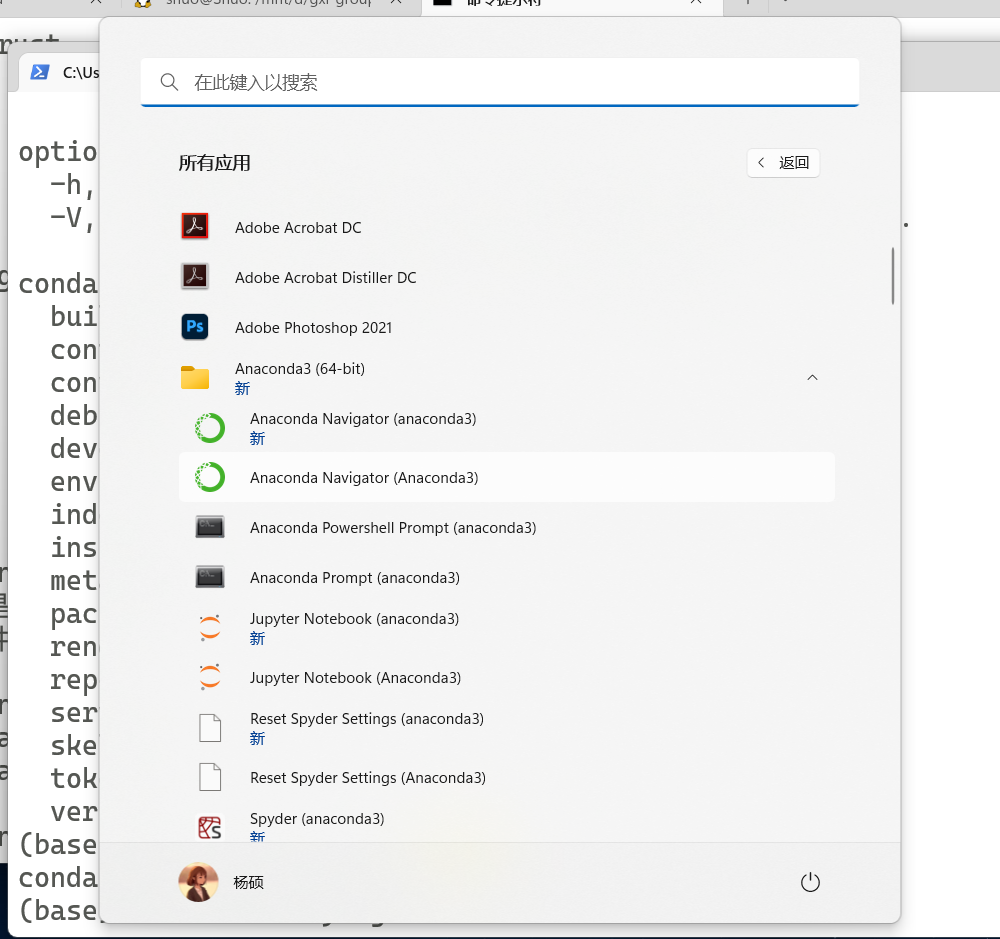
Task: Select Spyder (anaconda3) label
Action: pyautogui.click(x=317, y=818)
